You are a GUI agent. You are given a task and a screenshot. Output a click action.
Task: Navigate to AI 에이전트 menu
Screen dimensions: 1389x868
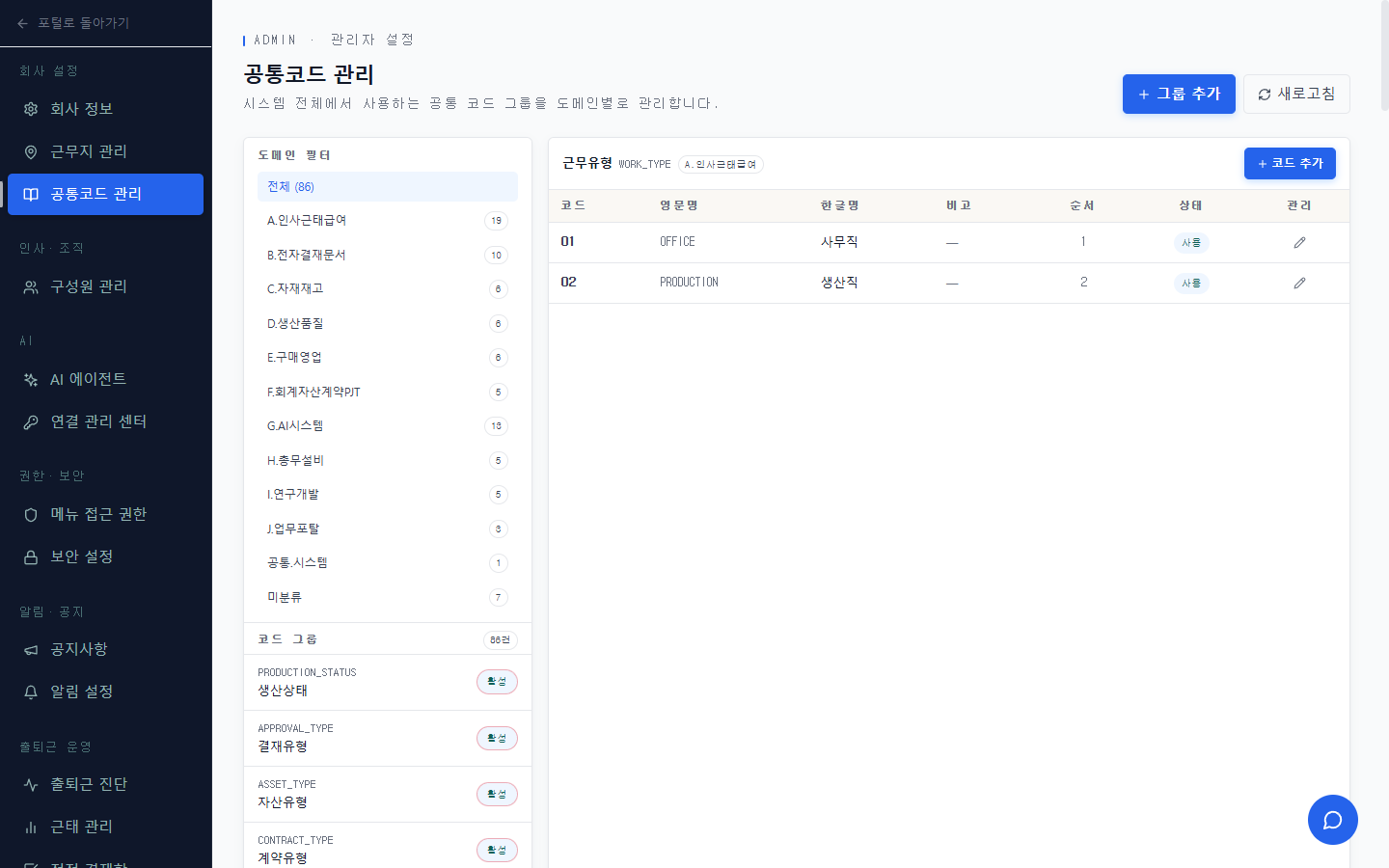point(105,379)
